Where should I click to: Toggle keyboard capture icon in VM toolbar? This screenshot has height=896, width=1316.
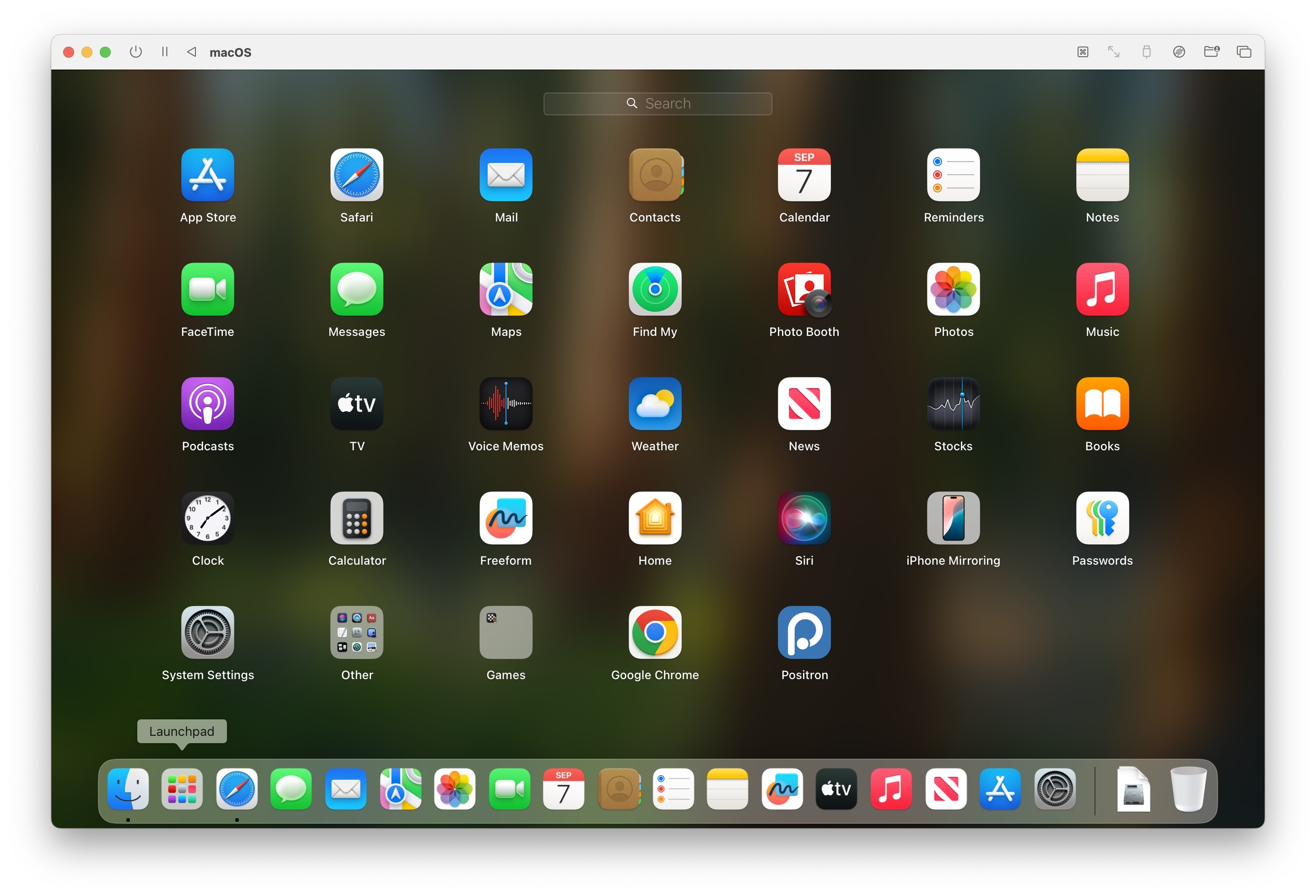tap(1083, 52)
